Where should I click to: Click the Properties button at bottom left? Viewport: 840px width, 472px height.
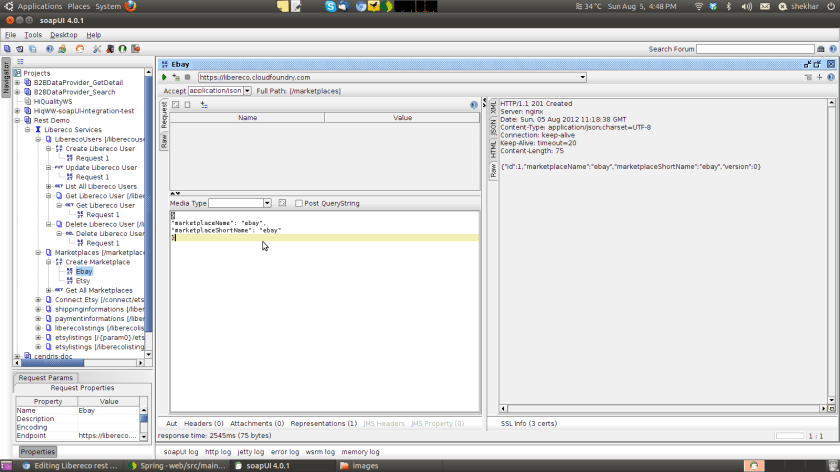[x=38, y=451]
